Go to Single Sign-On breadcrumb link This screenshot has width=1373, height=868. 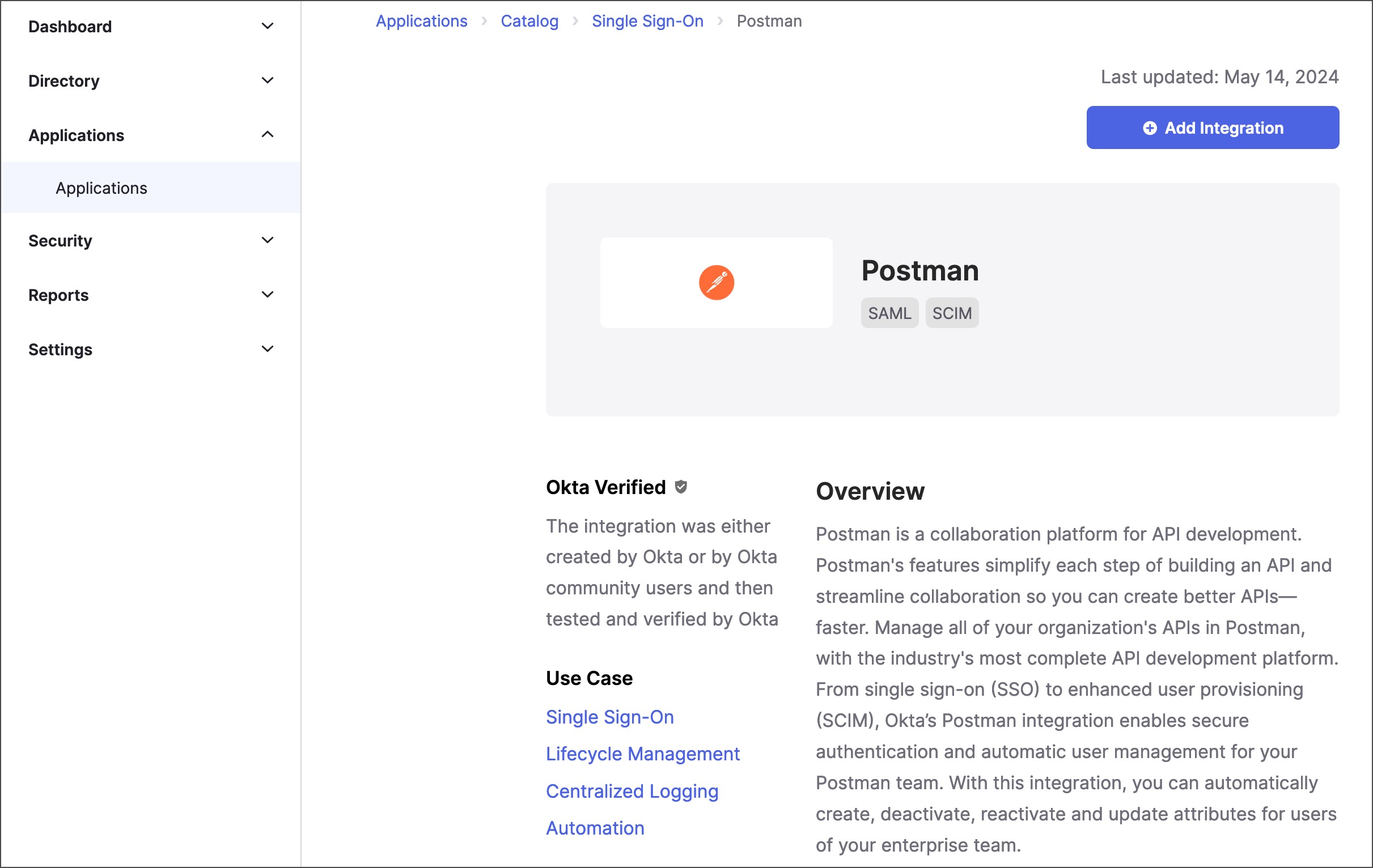pos(647,21)
